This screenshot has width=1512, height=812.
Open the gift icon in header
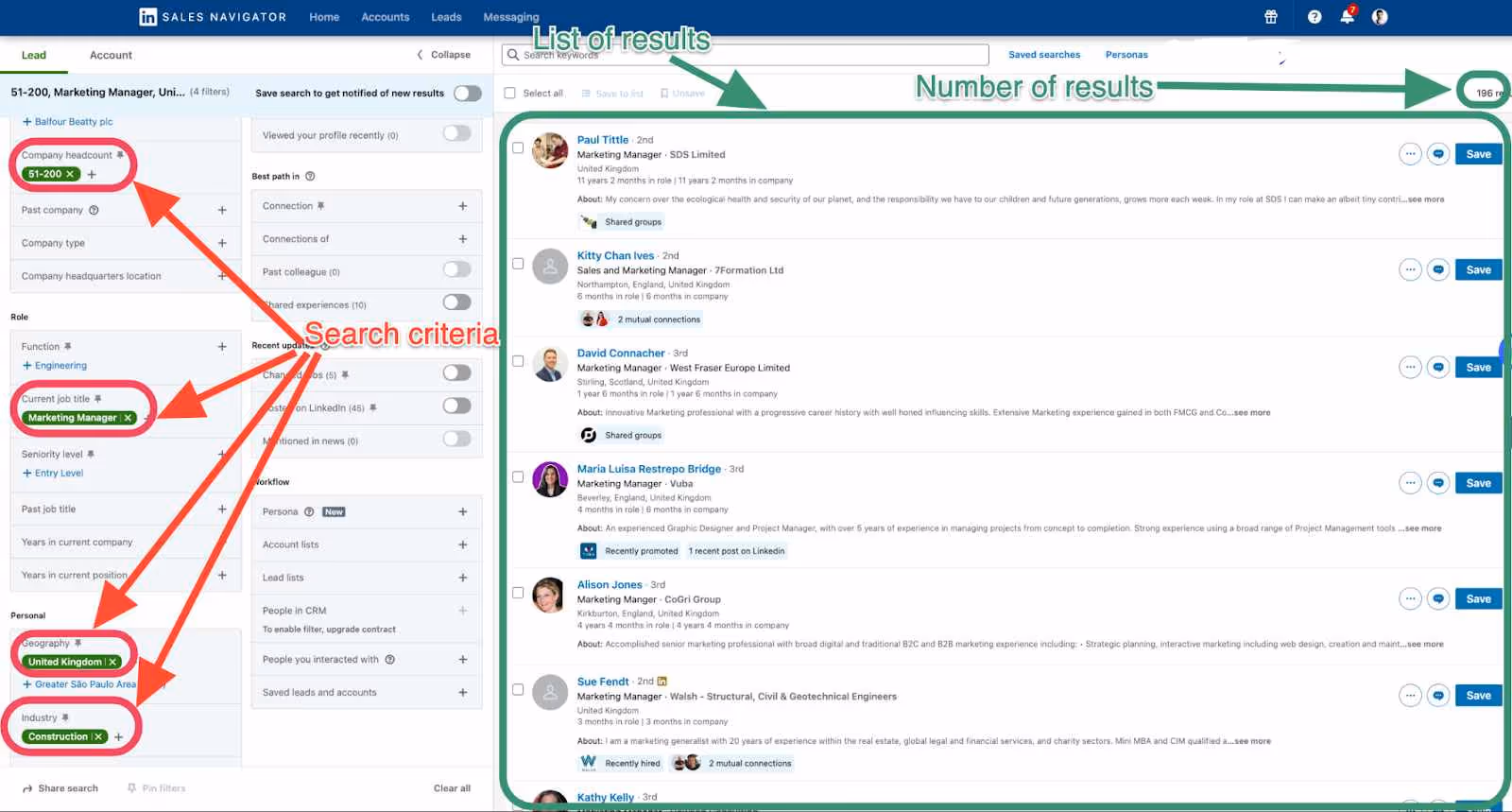click(1271, 17)
